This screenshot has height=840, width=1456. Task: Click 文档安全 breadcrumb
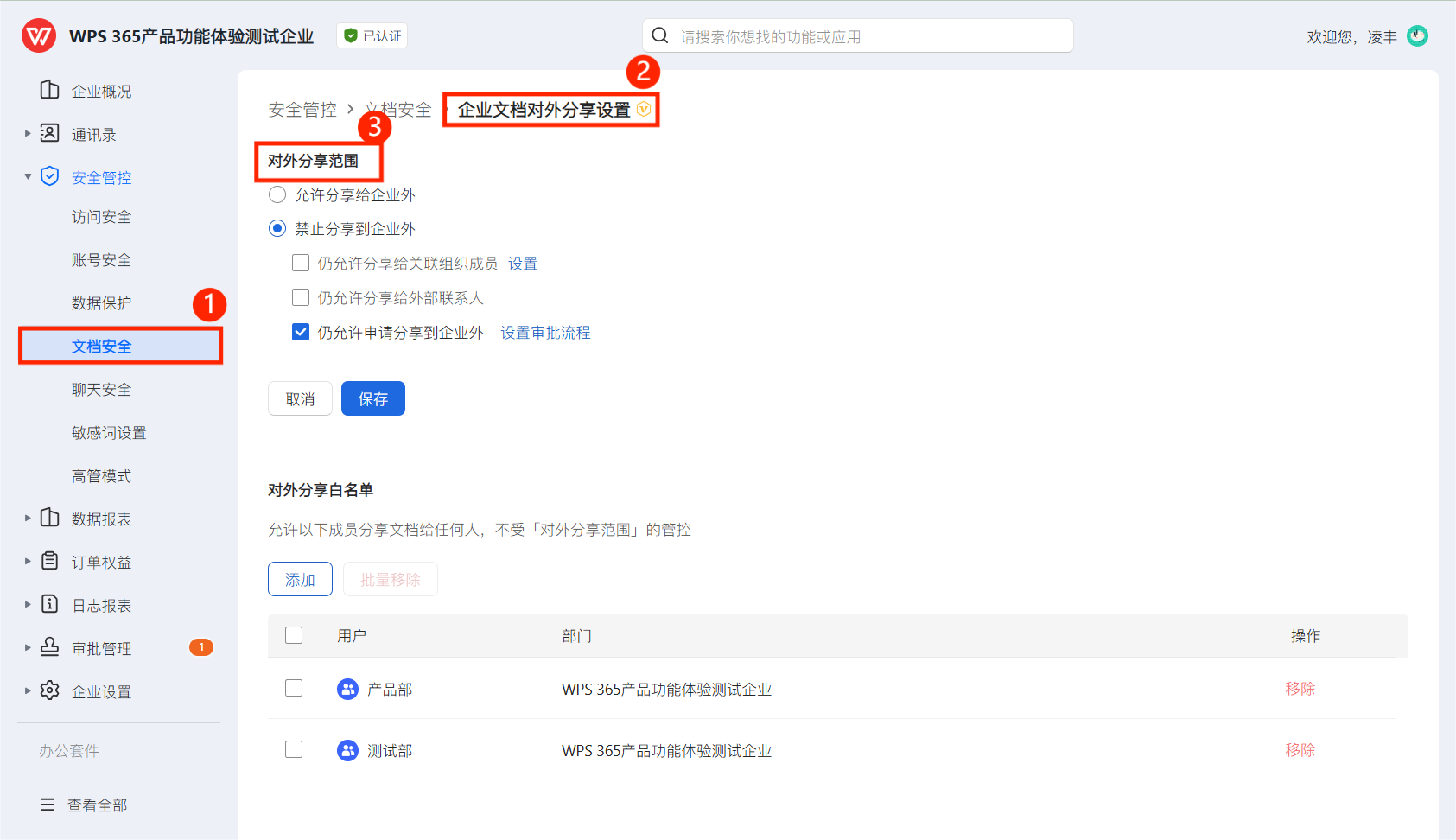point(397,110)
